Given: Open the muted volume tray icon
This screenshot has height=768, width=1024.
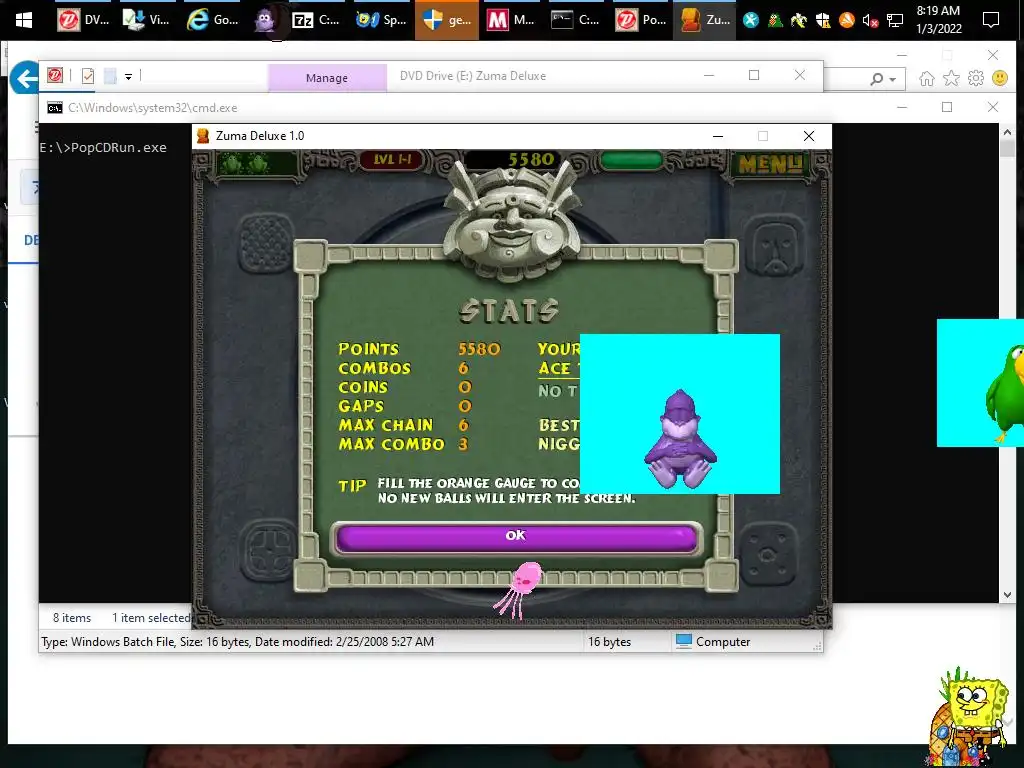Looking at the screenshot, I should click(870, 21).
